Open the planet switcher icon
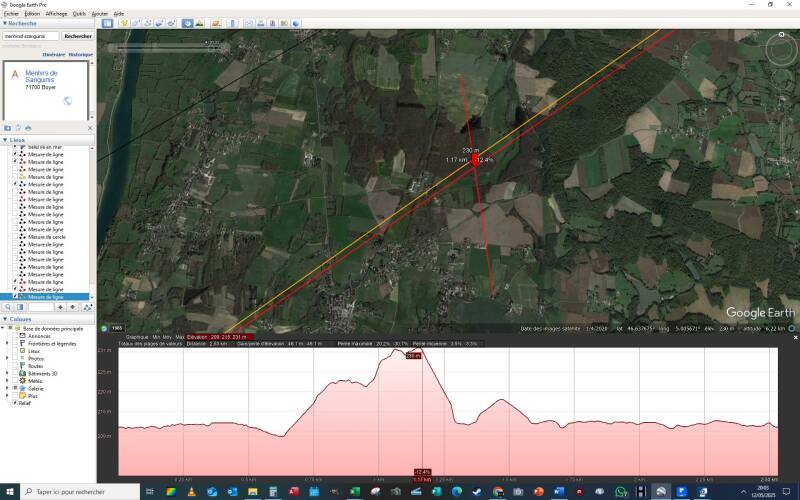Image resolution: width=800 pixels, height=500 pixels. click(216, 23)
